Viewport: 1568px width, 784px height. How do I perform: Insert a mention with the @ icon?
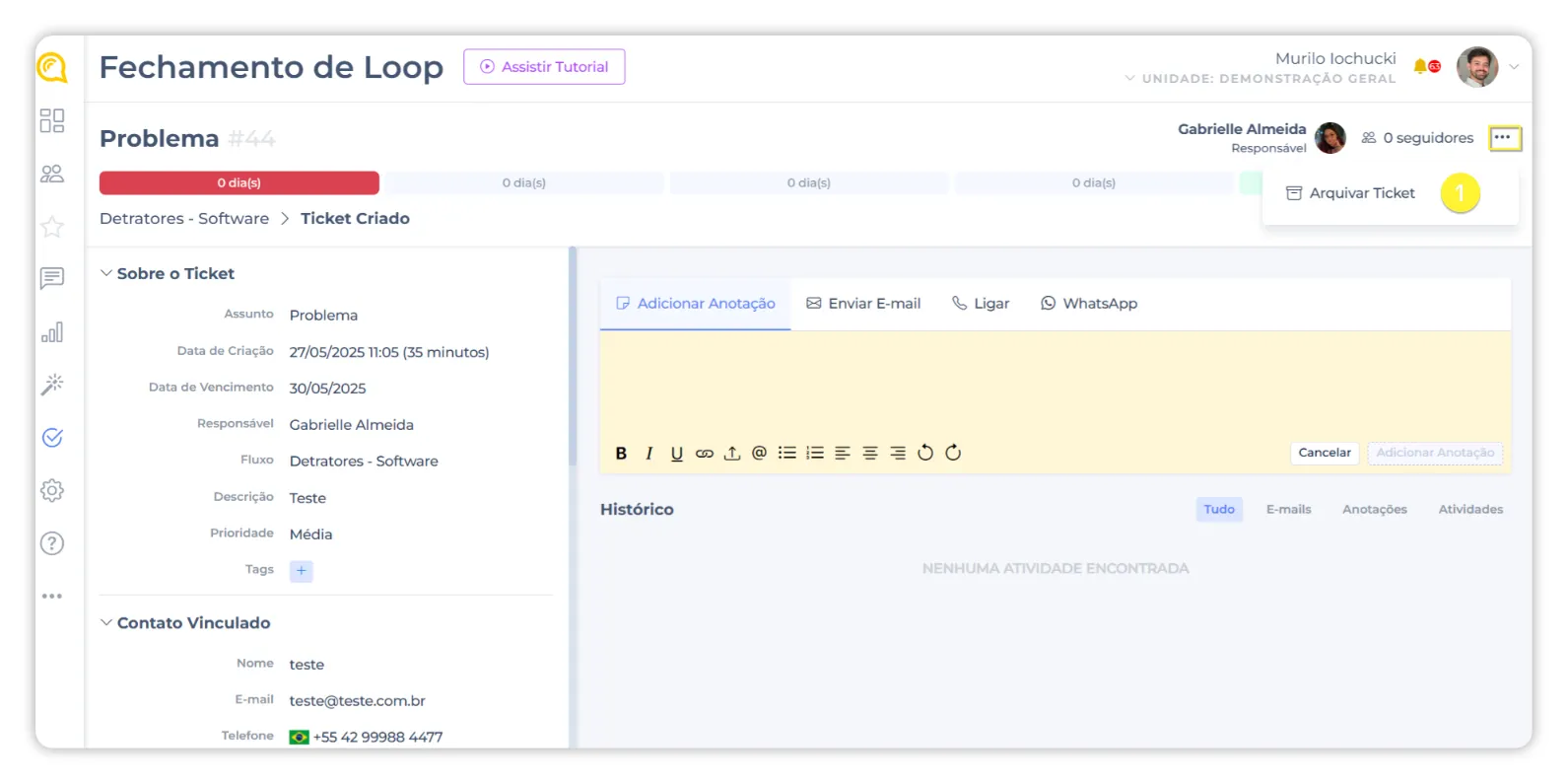(759, 453)
